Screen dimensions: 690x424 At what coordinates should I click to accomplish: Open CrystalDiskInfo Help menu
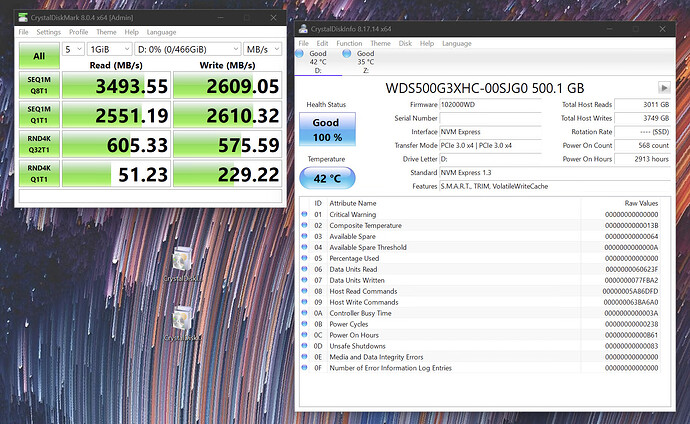point(426,43)
